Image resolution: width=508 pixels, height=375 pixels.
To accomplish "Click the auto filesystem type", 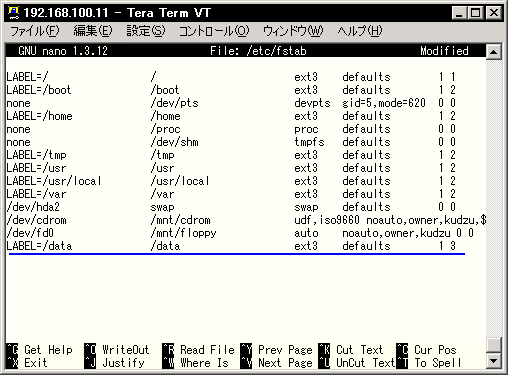I will (x=306, y=233).
